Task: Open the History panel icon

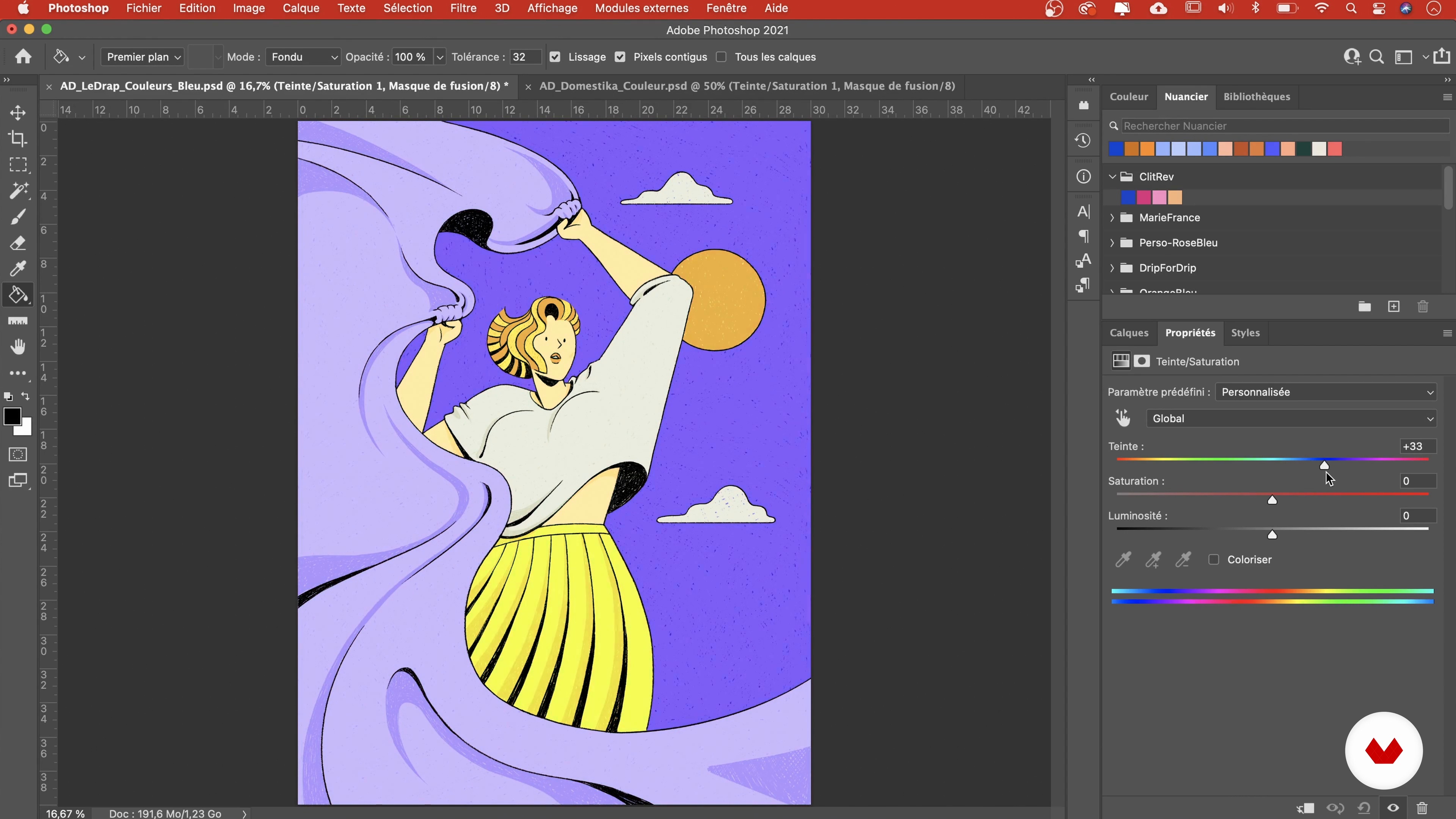Action: click(1083, 140)
